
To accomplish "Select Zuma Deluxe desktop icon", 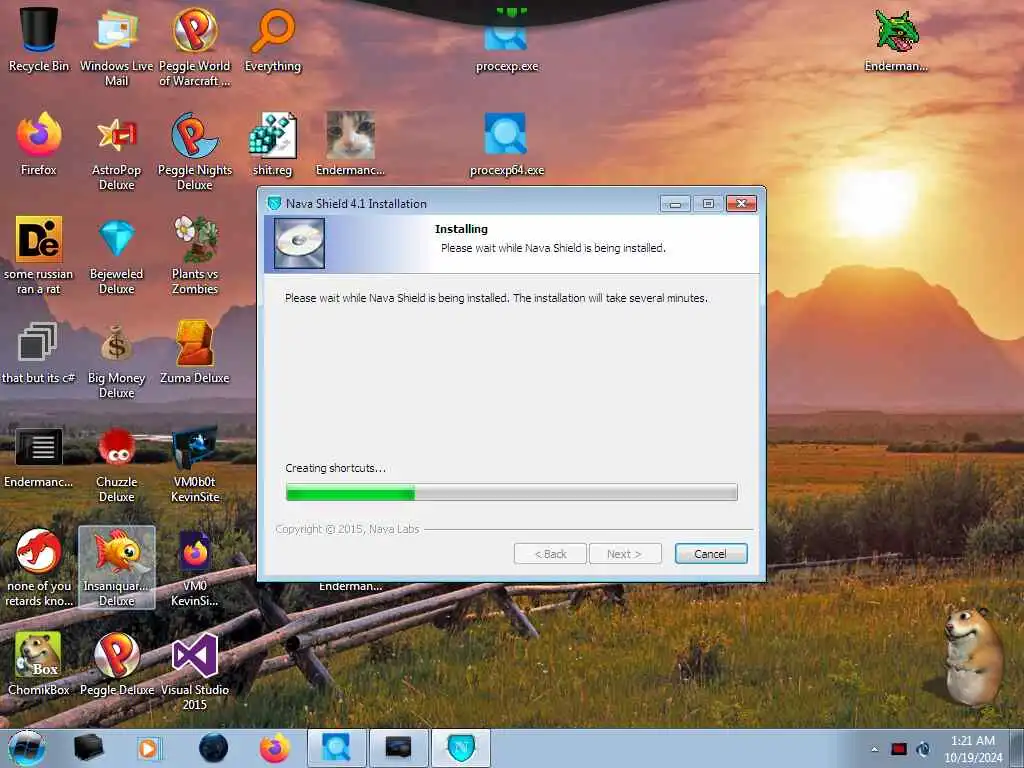I will tap(195, 351).
